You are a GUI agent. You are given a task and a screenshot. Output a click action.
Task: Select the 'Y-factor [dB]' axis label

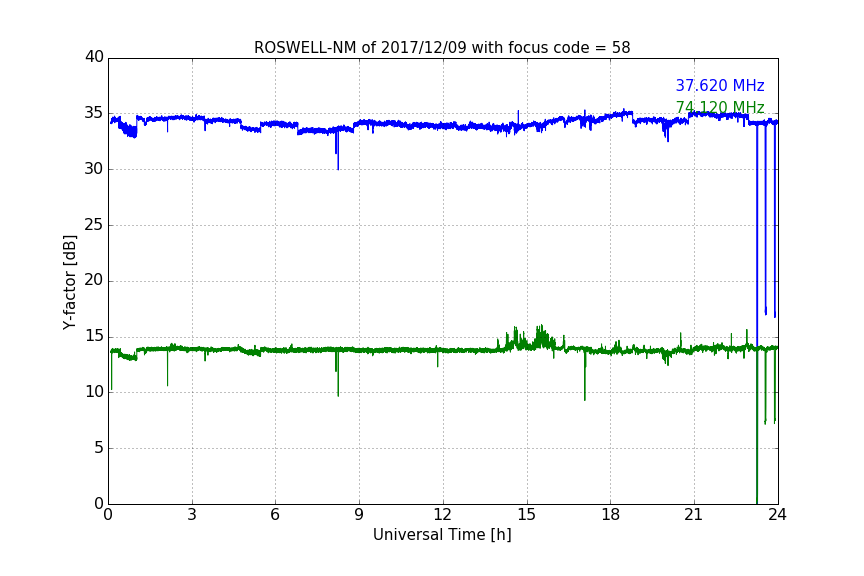coord(69,282)
